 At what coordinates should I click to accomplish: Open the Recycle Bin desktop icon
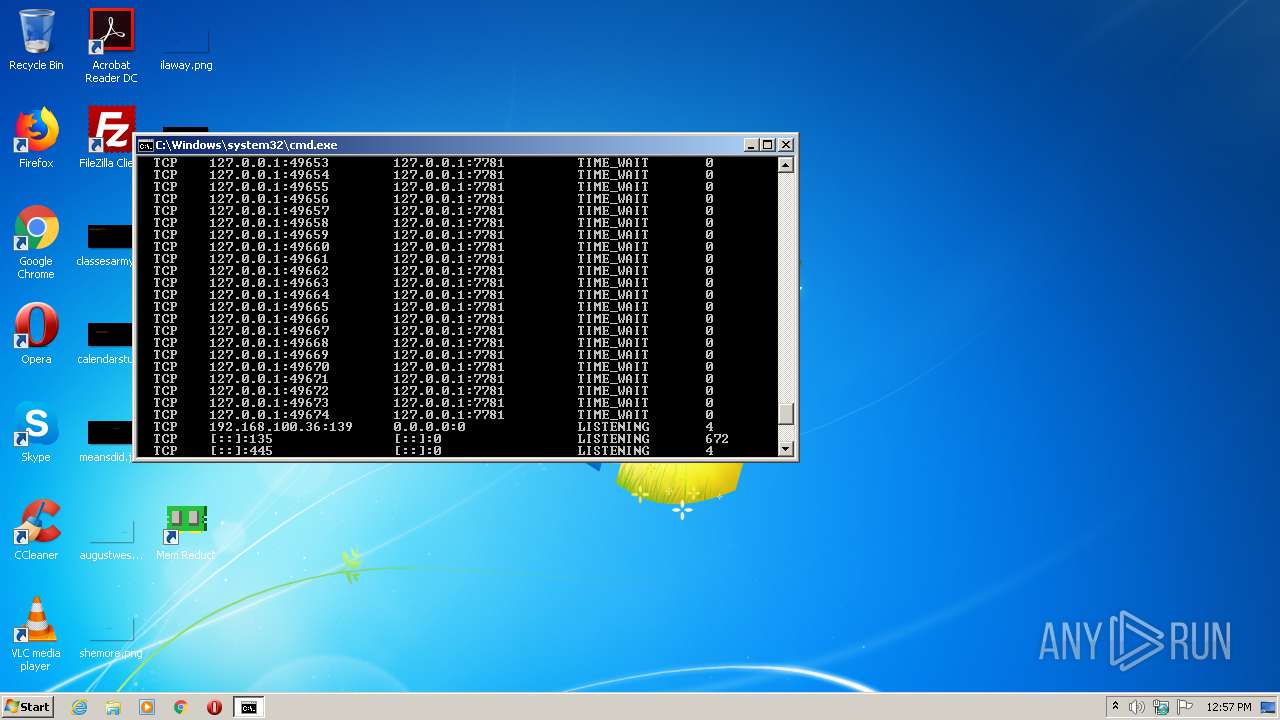click(36, 41)
